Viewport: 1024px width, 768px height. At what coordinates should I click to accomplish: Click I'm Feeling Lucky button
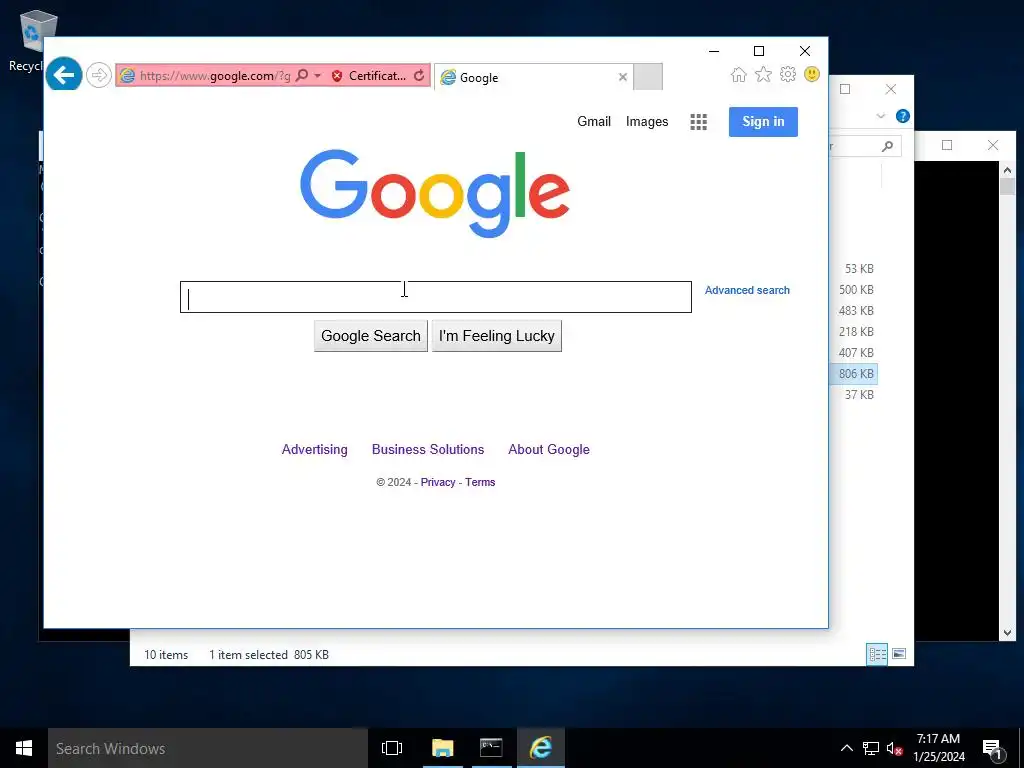(x=497, y=336)
